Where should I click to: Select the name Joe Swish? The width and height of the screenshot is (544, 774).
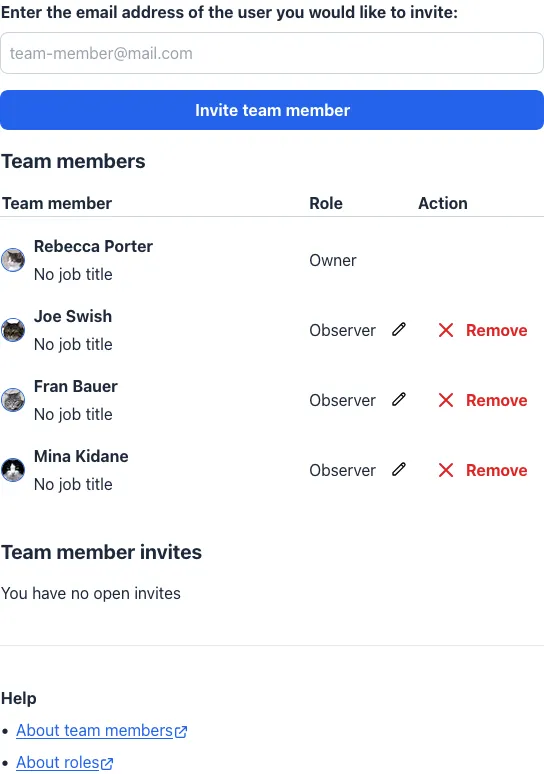point(73,316)
